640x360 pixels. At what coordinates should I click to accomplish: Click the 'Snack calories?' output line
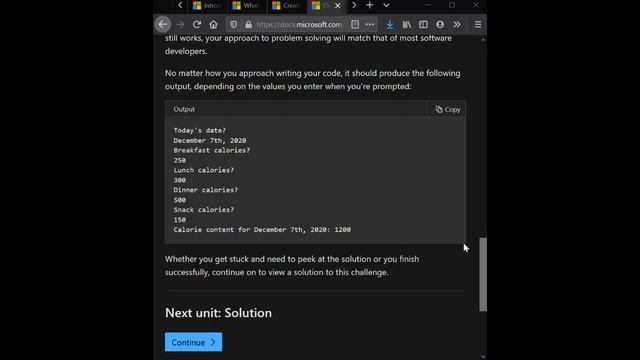click(204, 210)
